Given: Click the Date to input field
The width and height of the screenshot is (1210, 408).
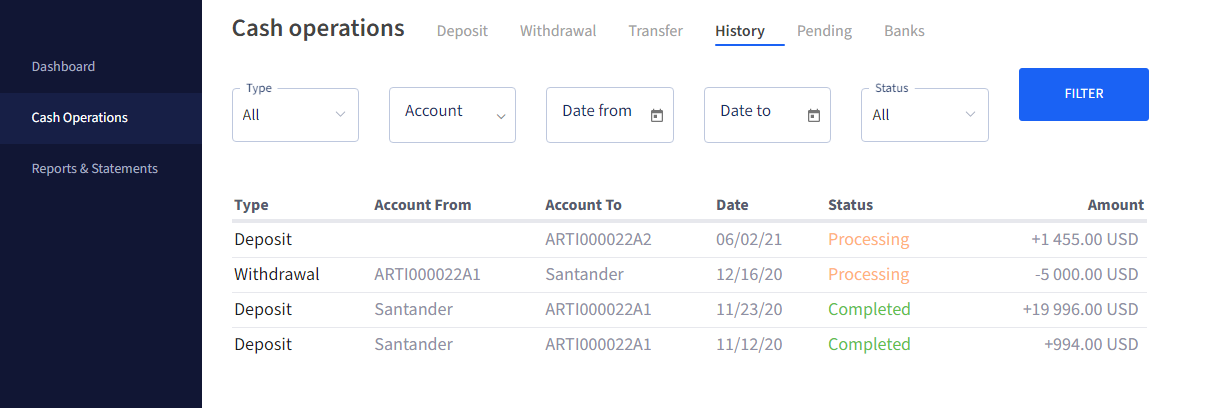Looking at the screenshot, I should (767, 115).
